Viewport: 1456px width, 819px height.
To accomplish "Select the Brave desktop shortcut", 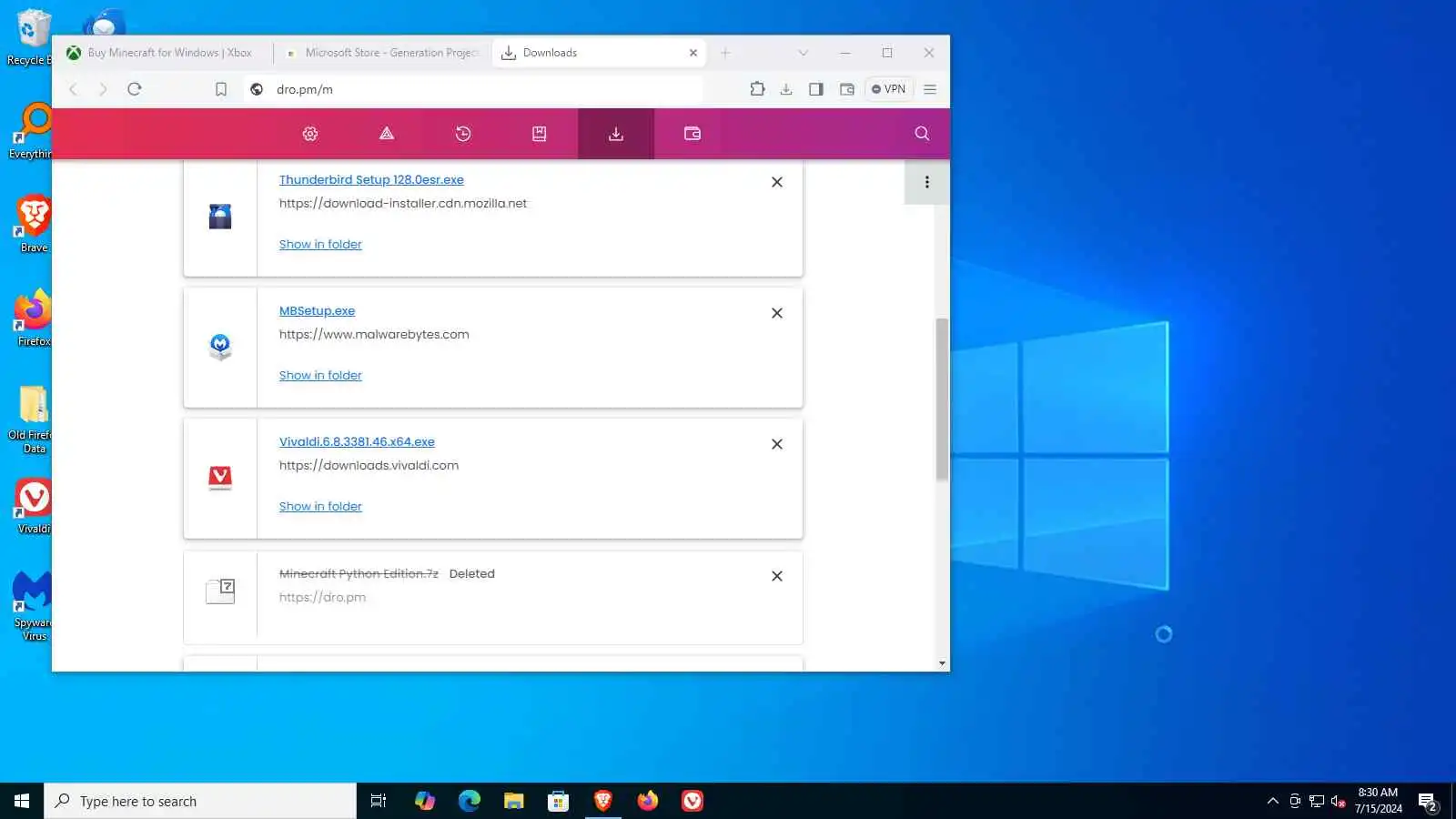I will tap(34, 224).
